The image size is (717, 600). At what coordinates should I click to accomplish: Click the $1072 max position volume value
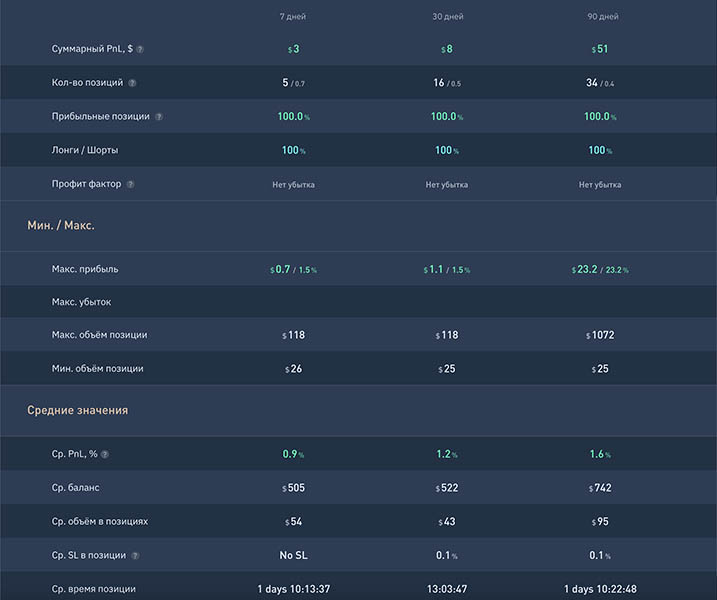pyautogui.click(x=600, y=335)
